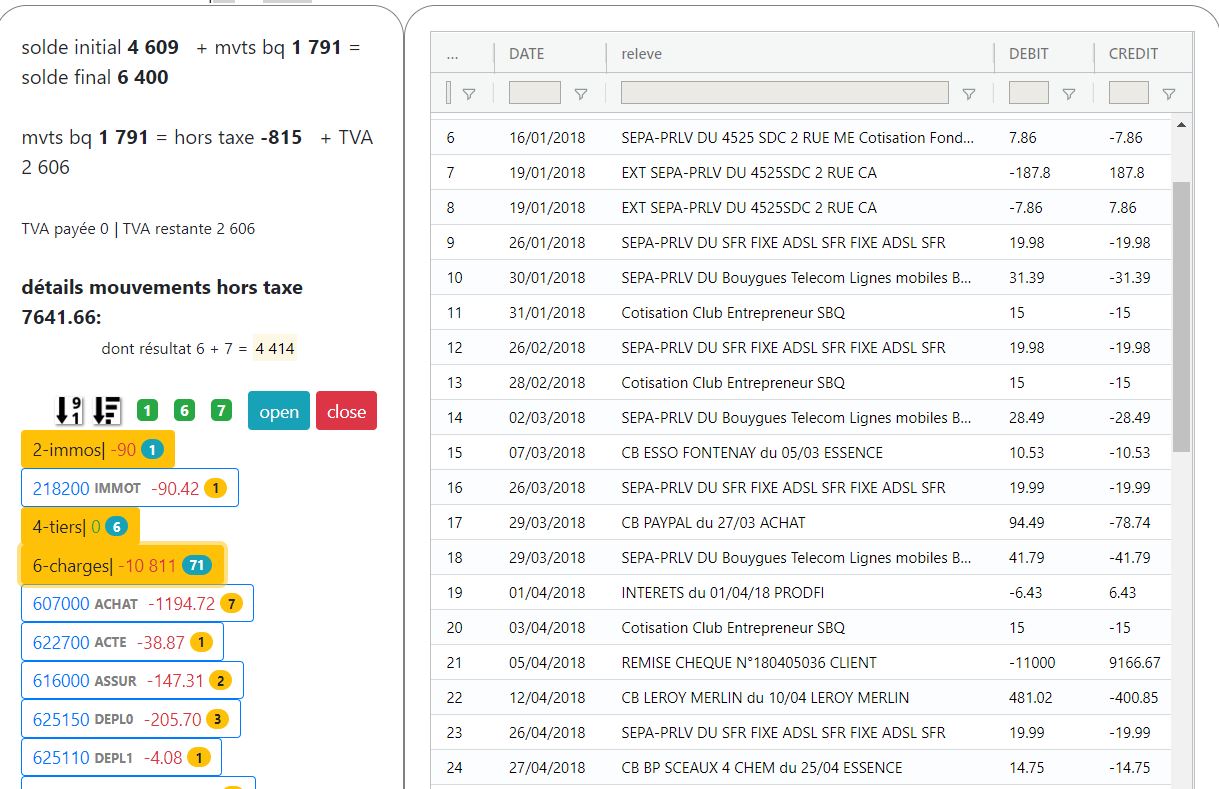Toggle green class 1 badge

pyautogui.click(x=147, y=410)
